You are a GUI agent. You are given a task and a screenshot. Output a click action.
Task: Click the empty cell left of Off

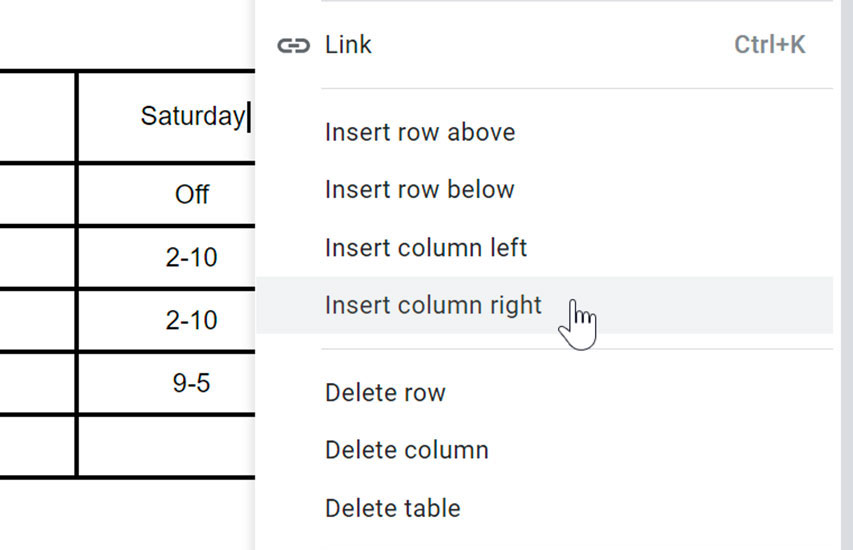pyautogui.click(x=36, y=194)
